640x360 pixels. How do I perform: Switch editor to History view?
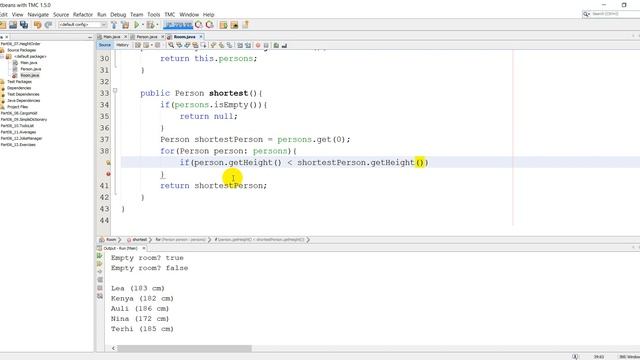coord(122,45)
